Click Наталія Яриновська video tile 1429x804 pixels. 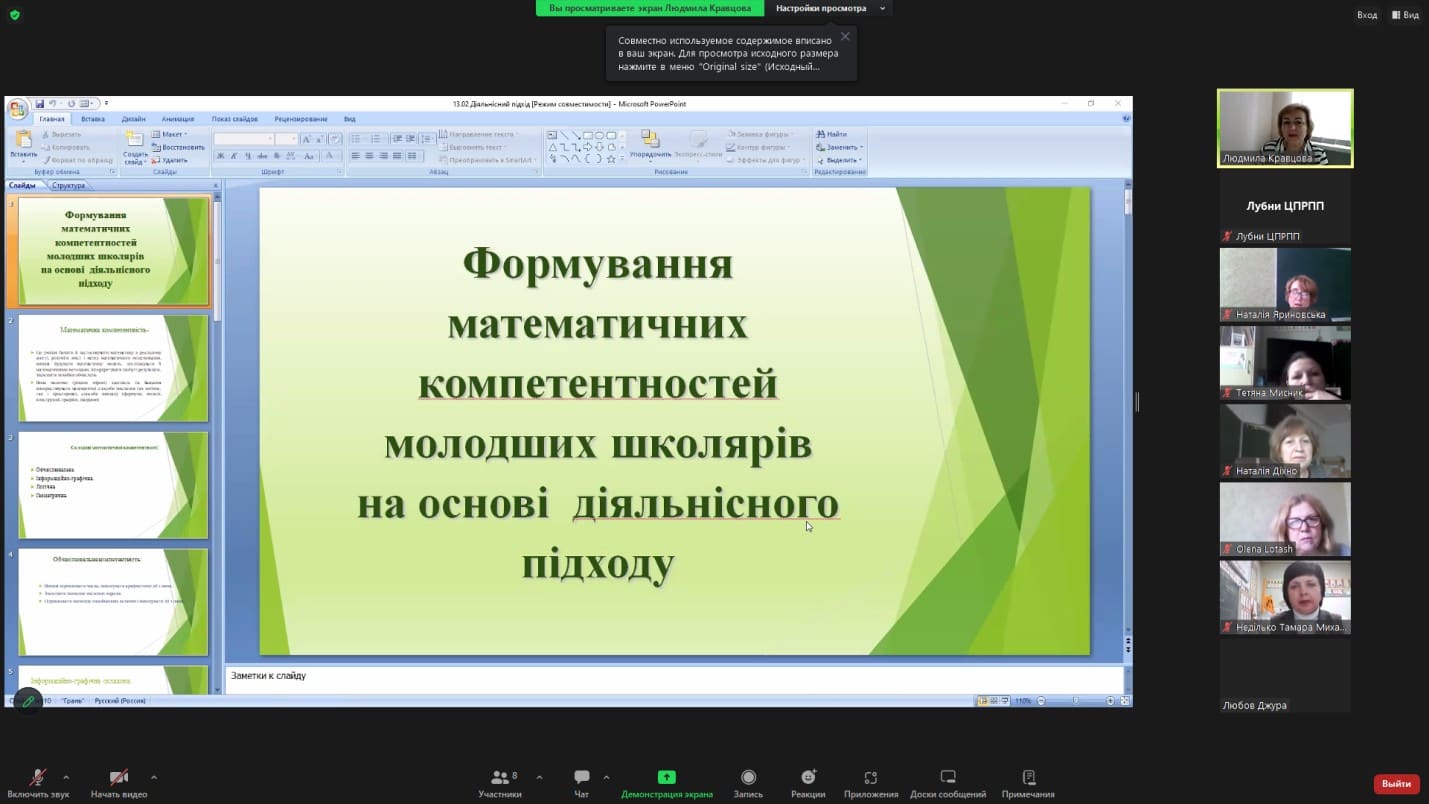coord(1285,285)
